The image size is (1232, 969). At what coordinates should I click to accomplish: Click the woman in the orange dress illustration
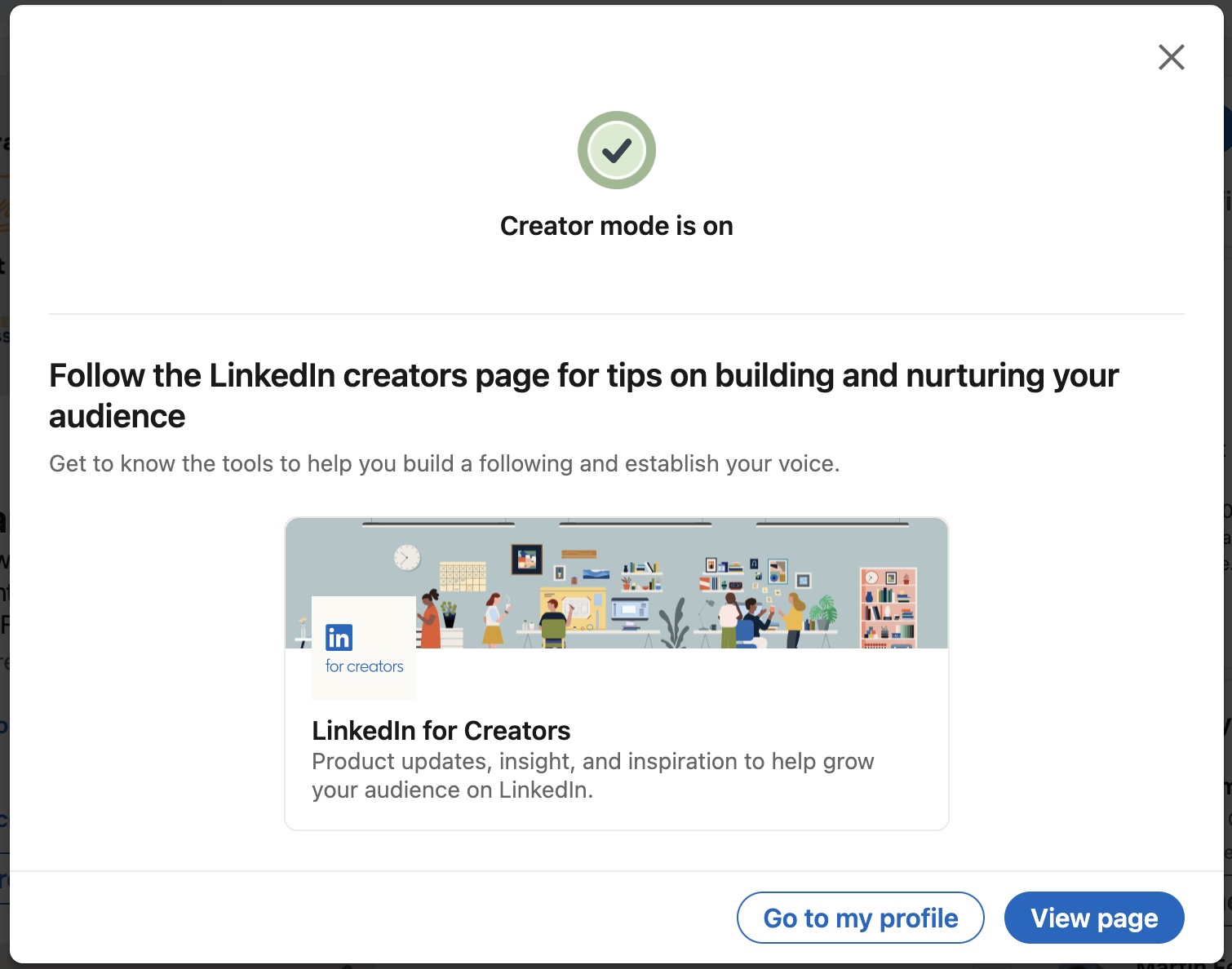(x=428, y=619)
